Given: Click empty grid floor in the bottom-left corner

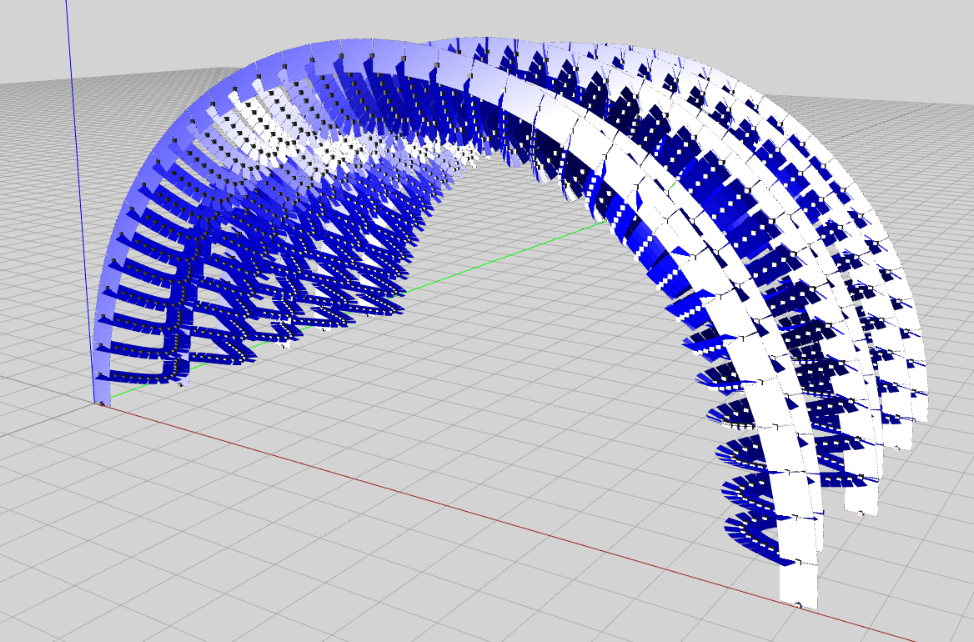Looking at the screenshot, I should 80,580.
